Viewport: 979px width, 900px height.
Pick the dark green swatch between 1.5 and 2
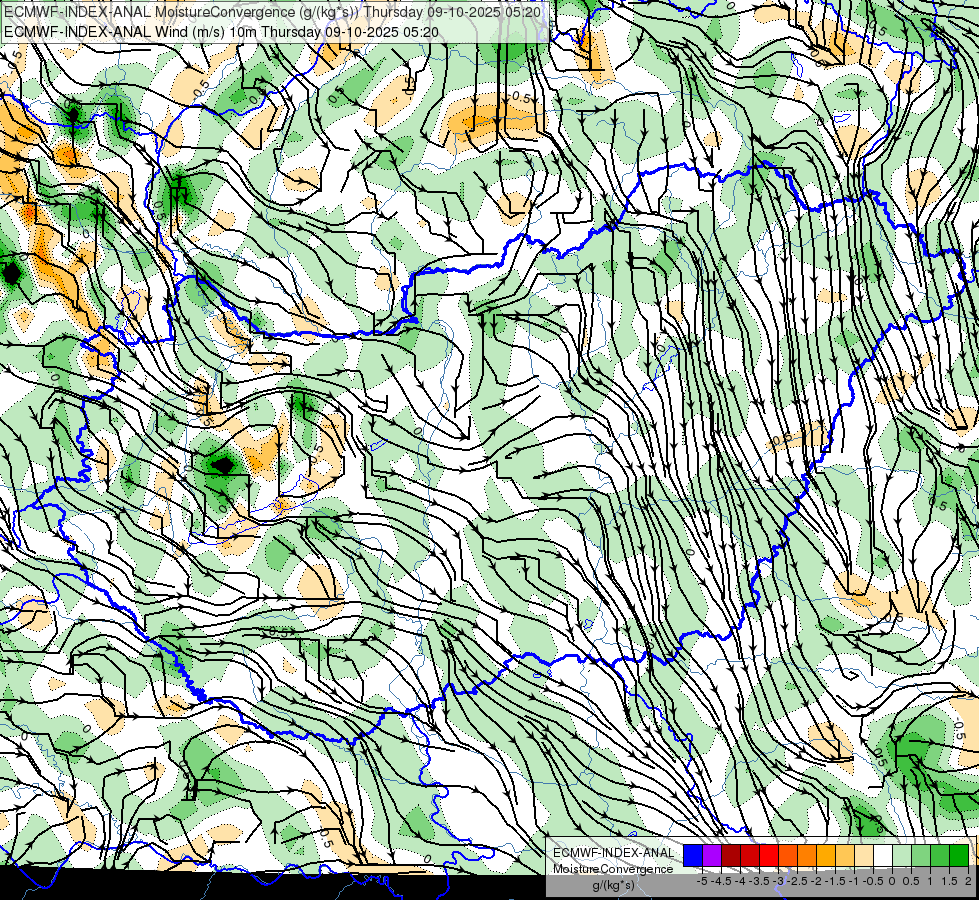(959, 856)
